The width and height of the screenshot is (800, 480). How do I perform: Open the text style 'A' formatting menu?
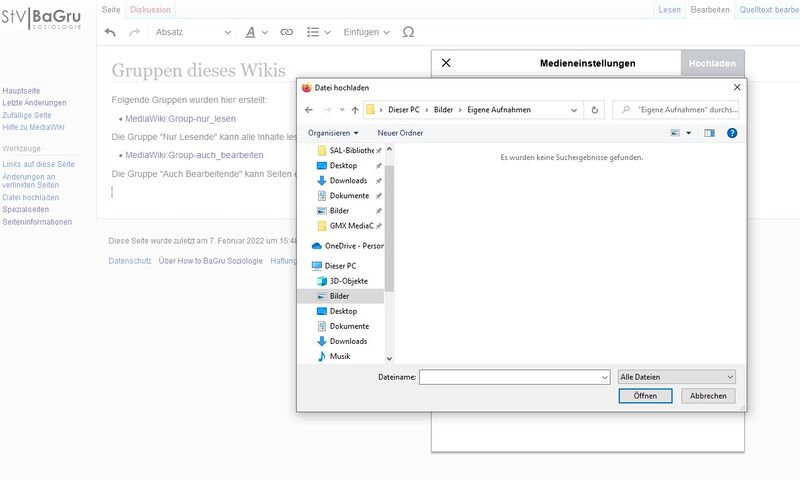[x=256, y=32]
